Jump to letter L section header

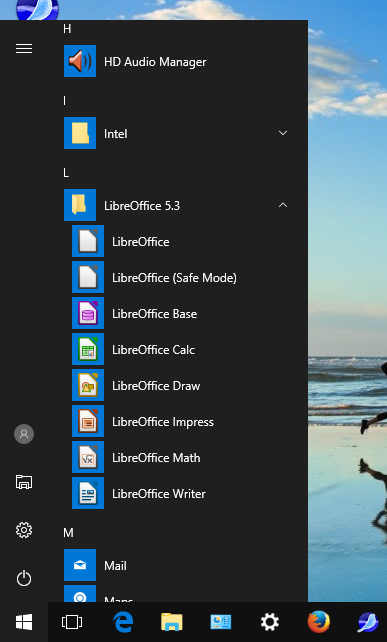(66, 173)
